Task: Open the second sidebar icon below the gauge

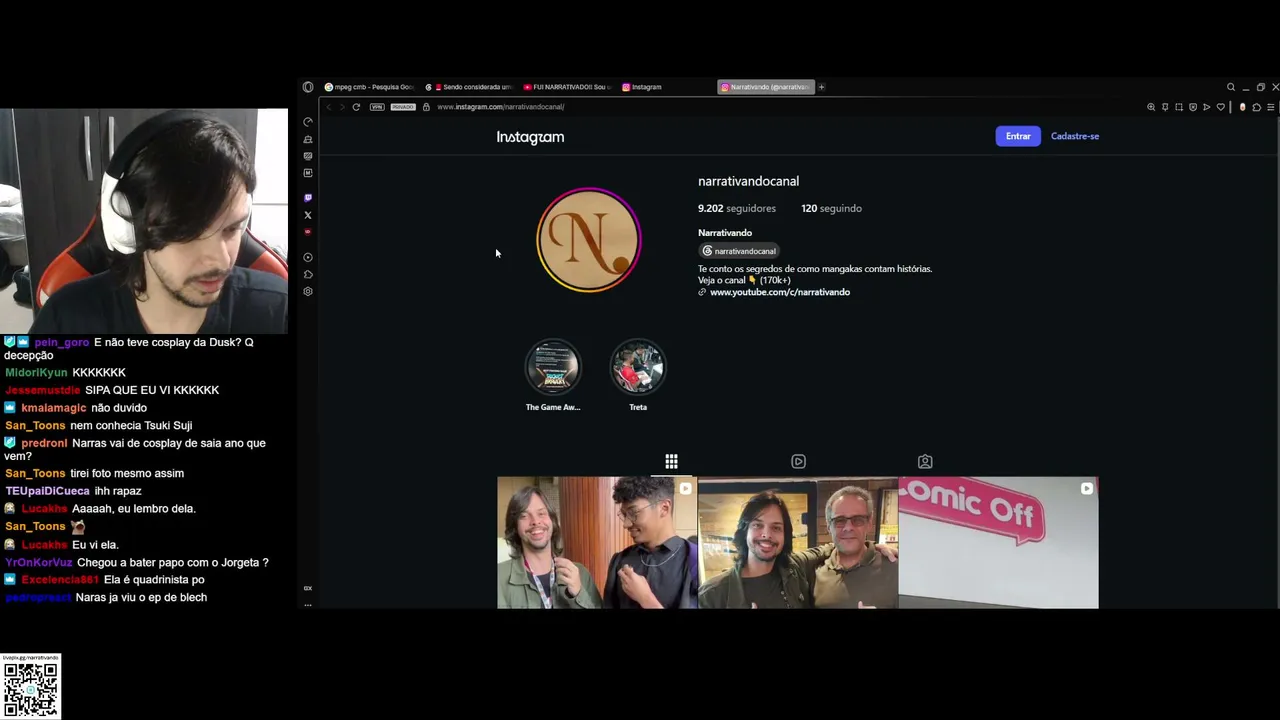Action: pos(308,139)
